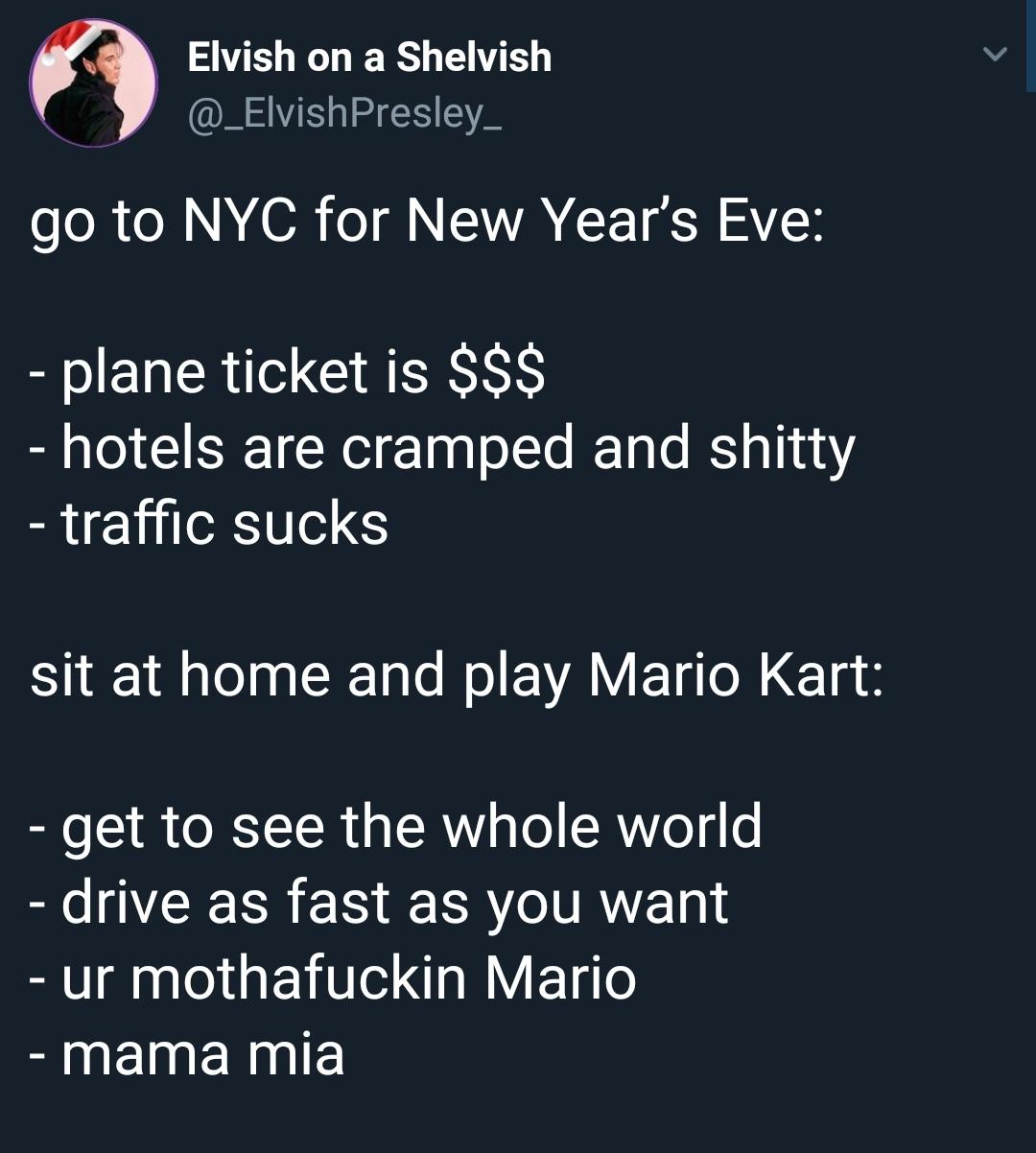Viewport: 1036px width, 1153px height.
Task: Click the 'drive as fast as you want' line
Action: coord(380,903)
